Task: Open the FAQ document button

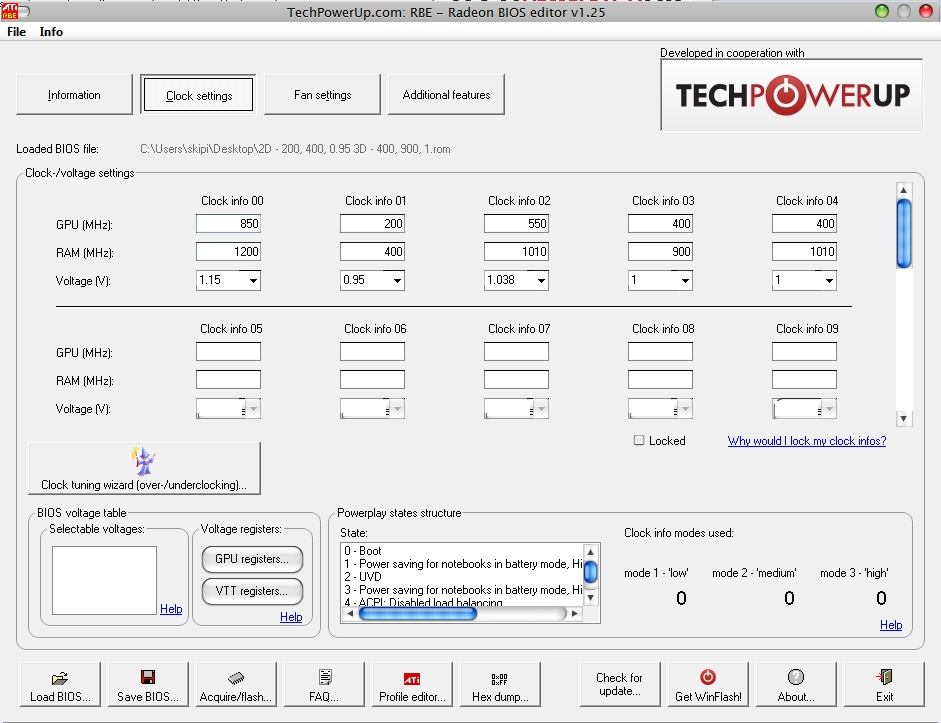Action: point(324,685)
